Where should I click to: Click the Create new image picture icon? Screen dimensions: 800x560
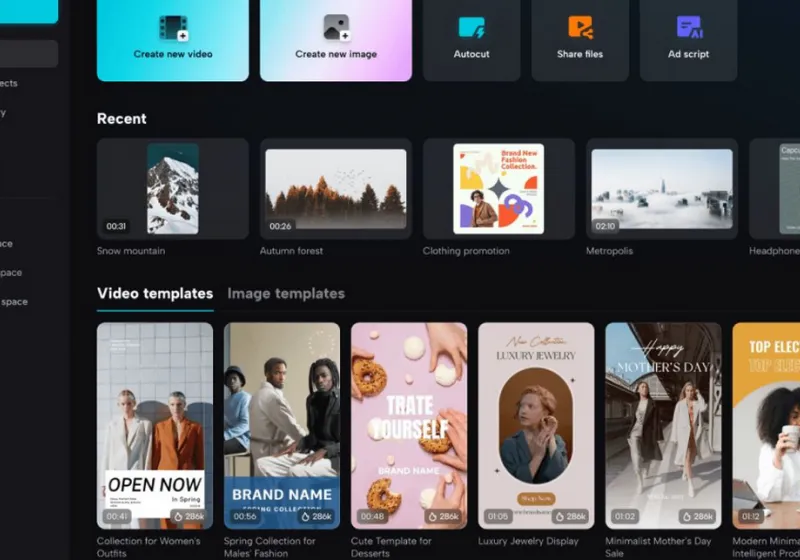[336, 28]
